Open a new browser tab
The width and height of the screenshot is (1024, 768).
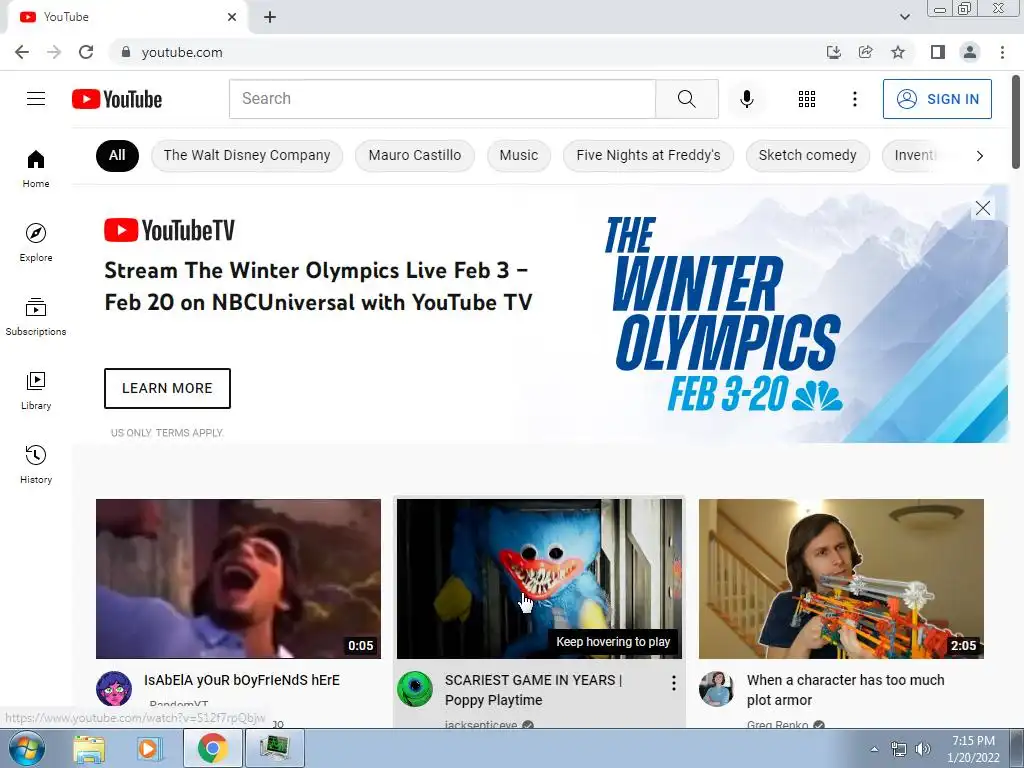(x=270, y=17)
